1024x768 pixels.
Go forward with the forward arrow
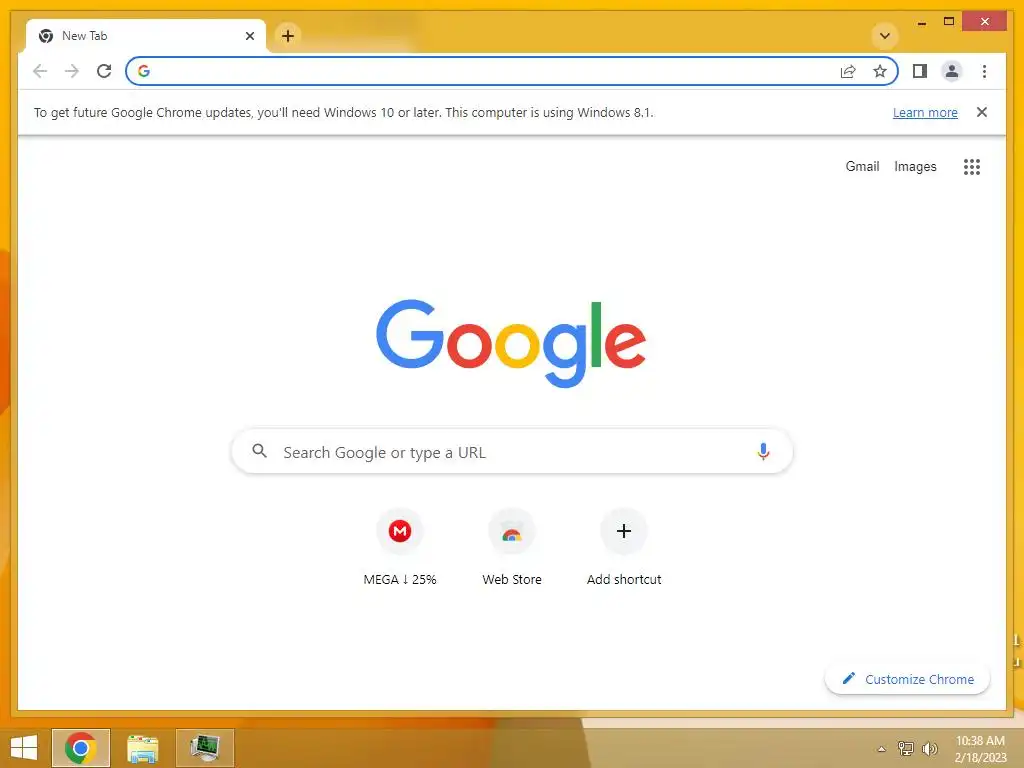tap(72, 71)
